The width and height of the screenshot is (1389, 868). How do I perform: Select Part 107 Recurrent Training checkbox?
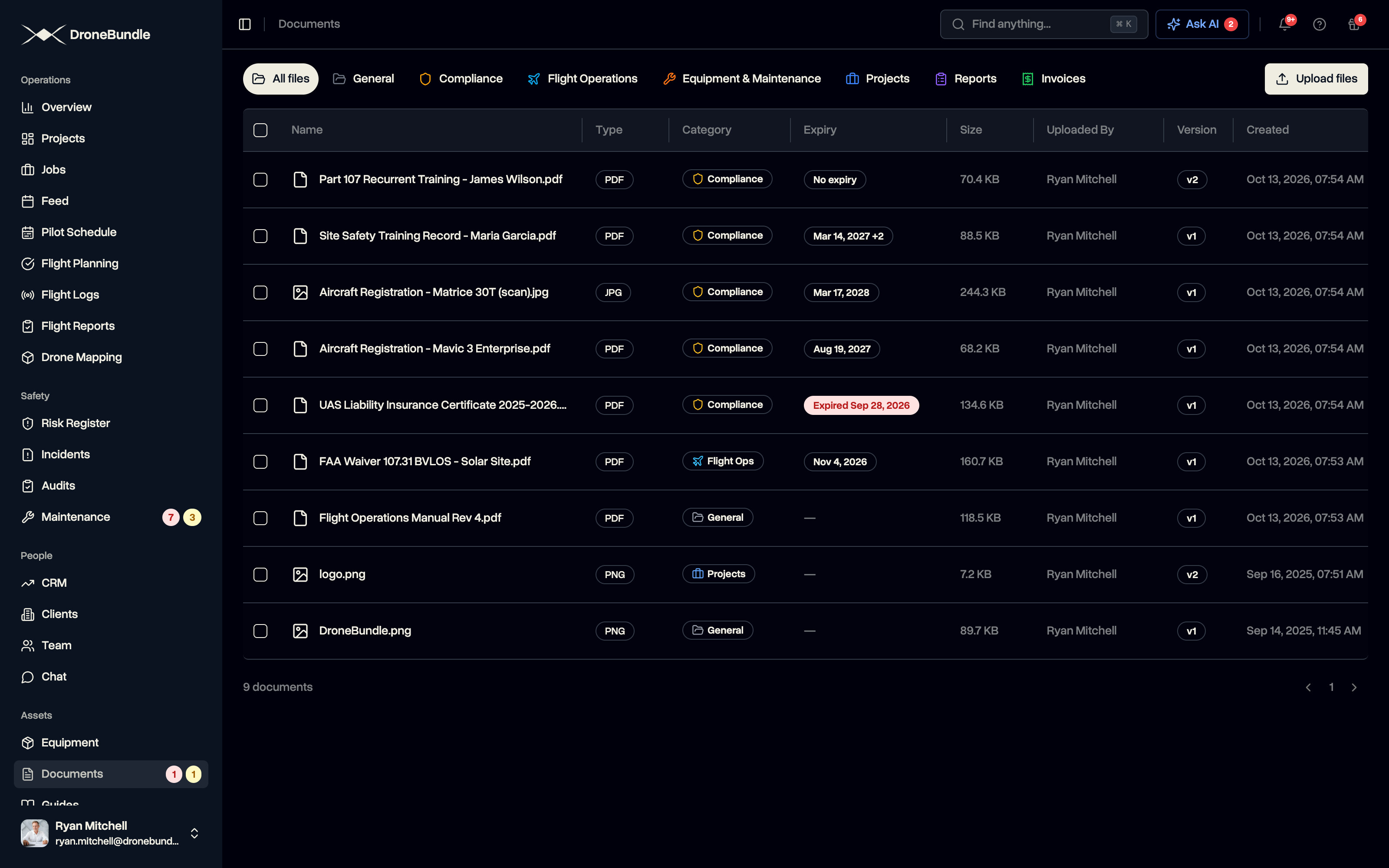coord(260,180)
